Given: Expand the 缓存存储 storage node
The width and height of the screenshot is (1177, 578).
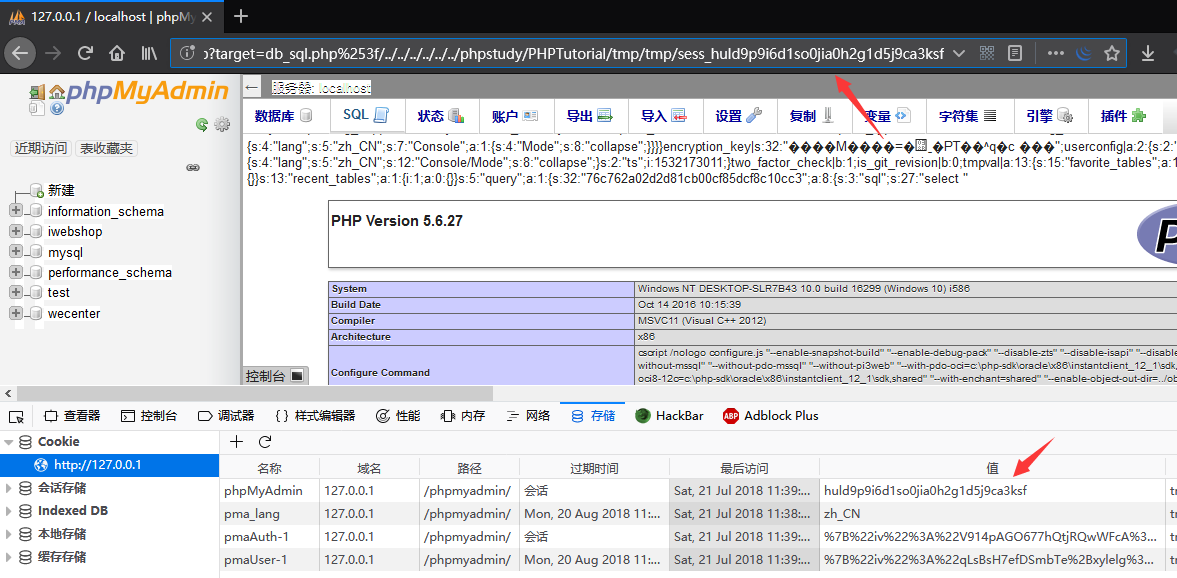Looking at the screenshot, I should coord(8,558).
